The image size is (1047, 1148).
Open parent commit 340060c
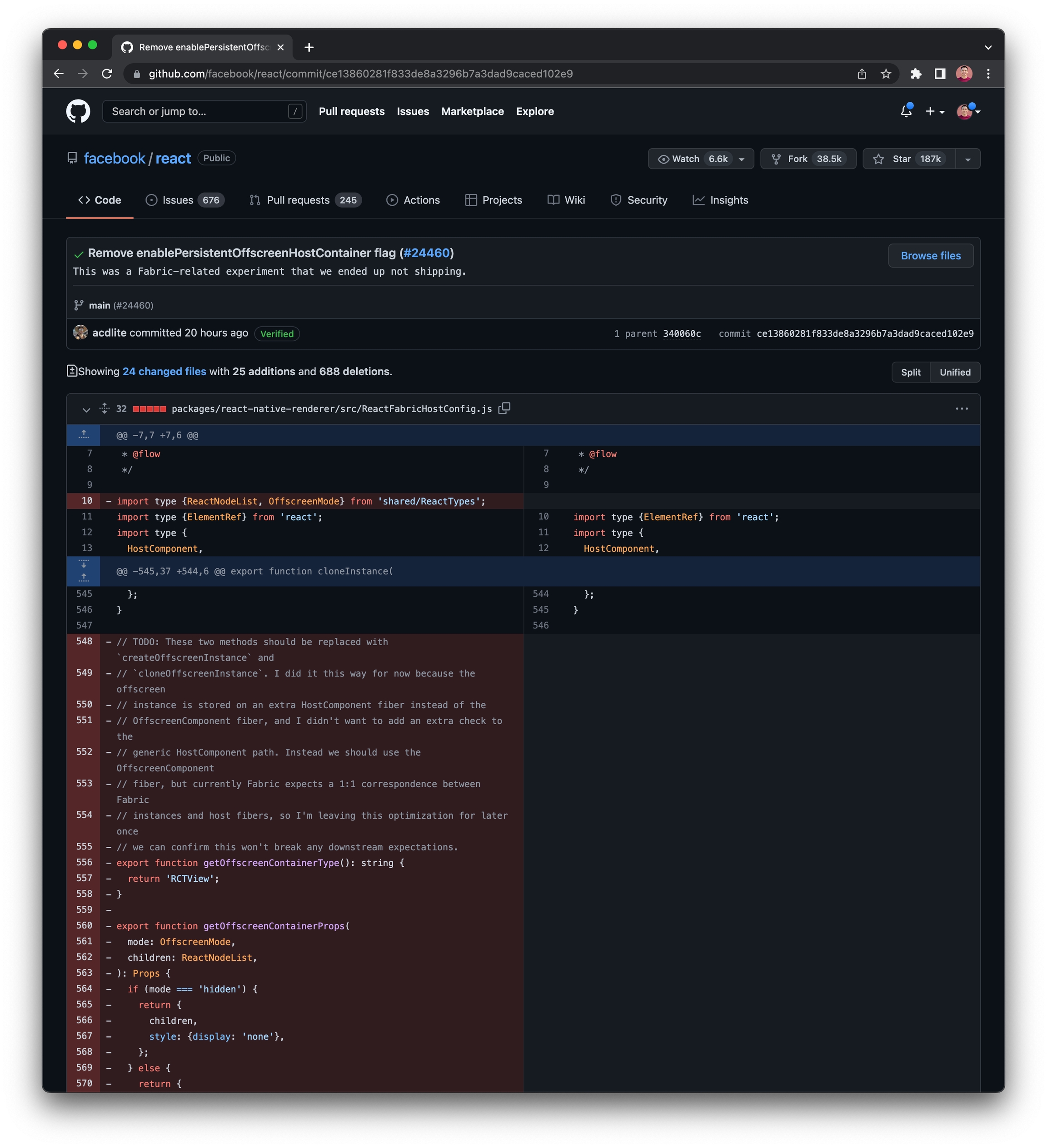click(x=682, y=334)
